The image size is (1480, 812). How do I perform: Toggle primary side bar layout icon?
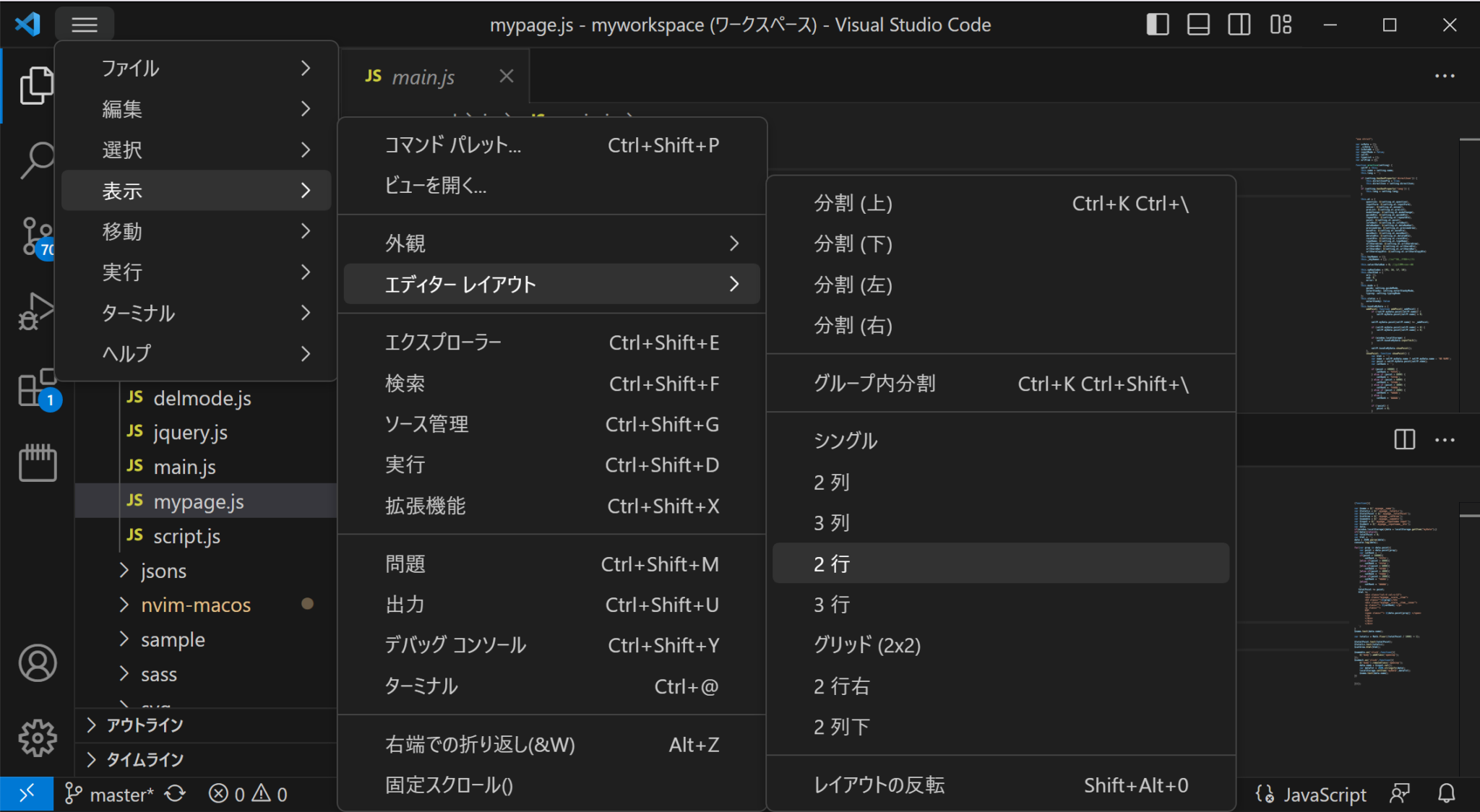click(x=1157, y=25)
